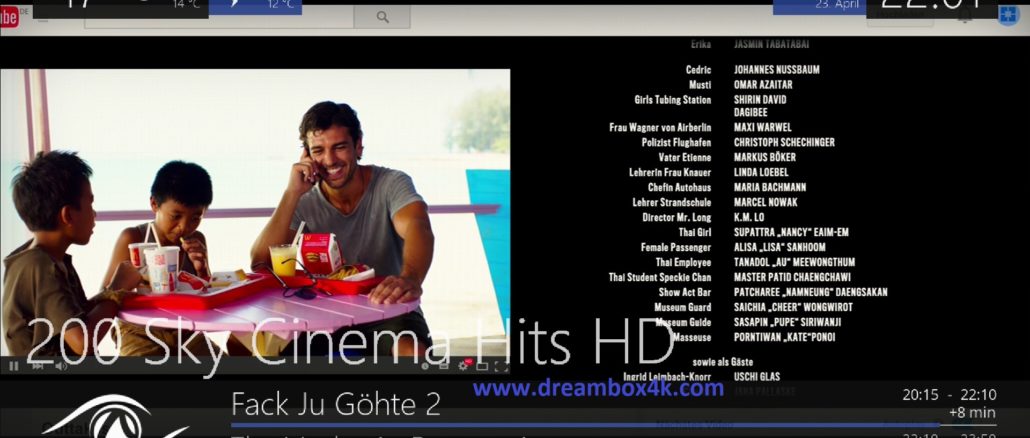The width and height of the screenshot is (1030, 438).
Task: Click credit name CHRISTOPH SCHECHINGER
Action: pos(784,142)
